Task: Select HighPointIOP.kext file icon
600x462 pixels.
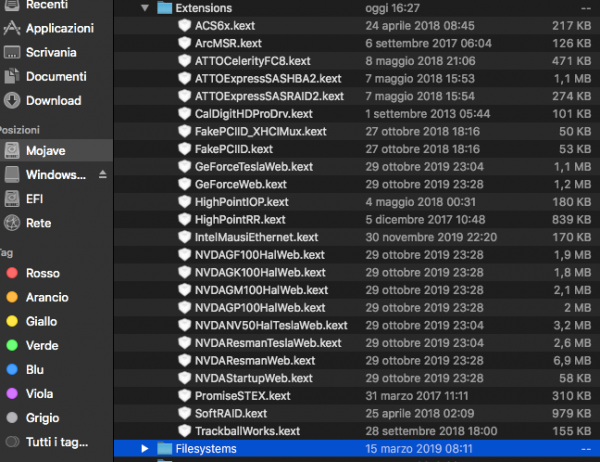Action: click(x=184, y=202)
